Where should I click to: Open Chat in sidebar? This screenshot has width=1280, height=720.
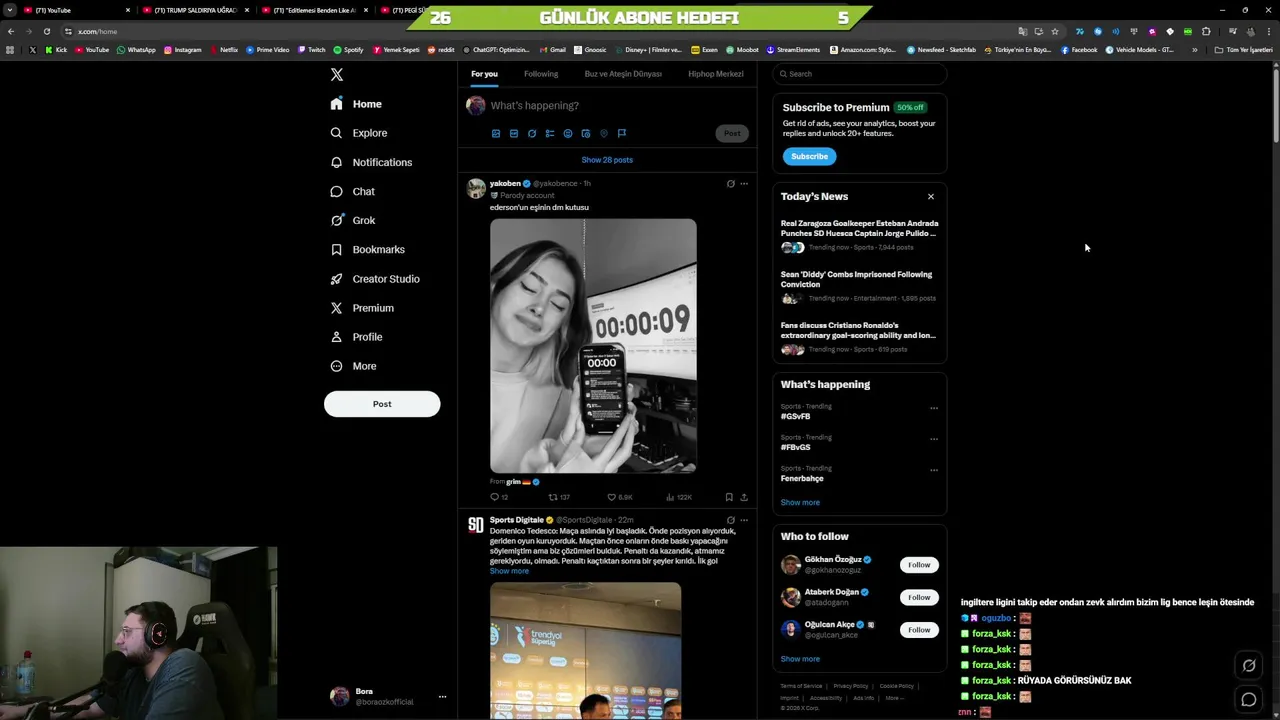352,191
